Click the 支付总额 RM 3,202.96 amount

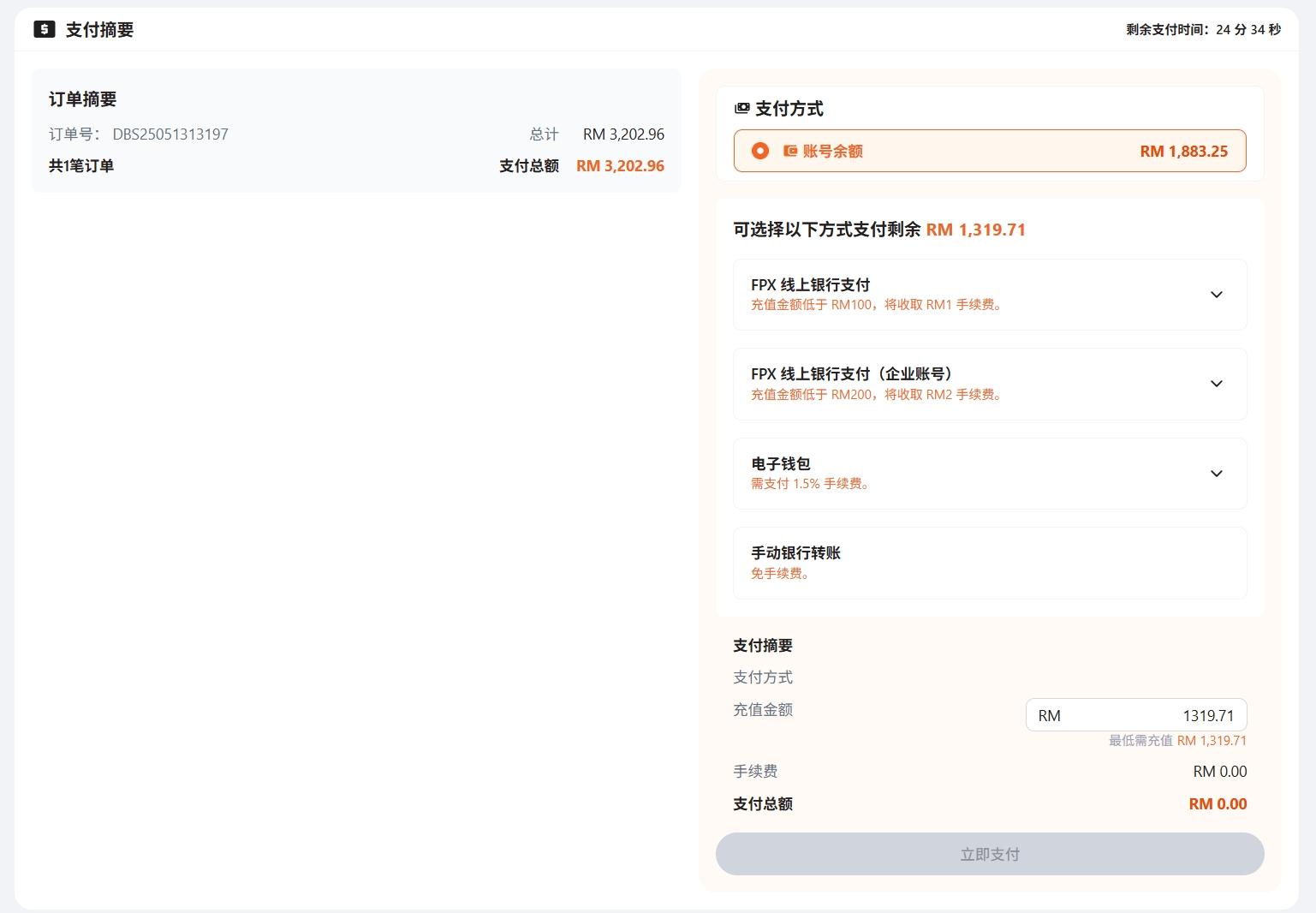tap(620, 165)
